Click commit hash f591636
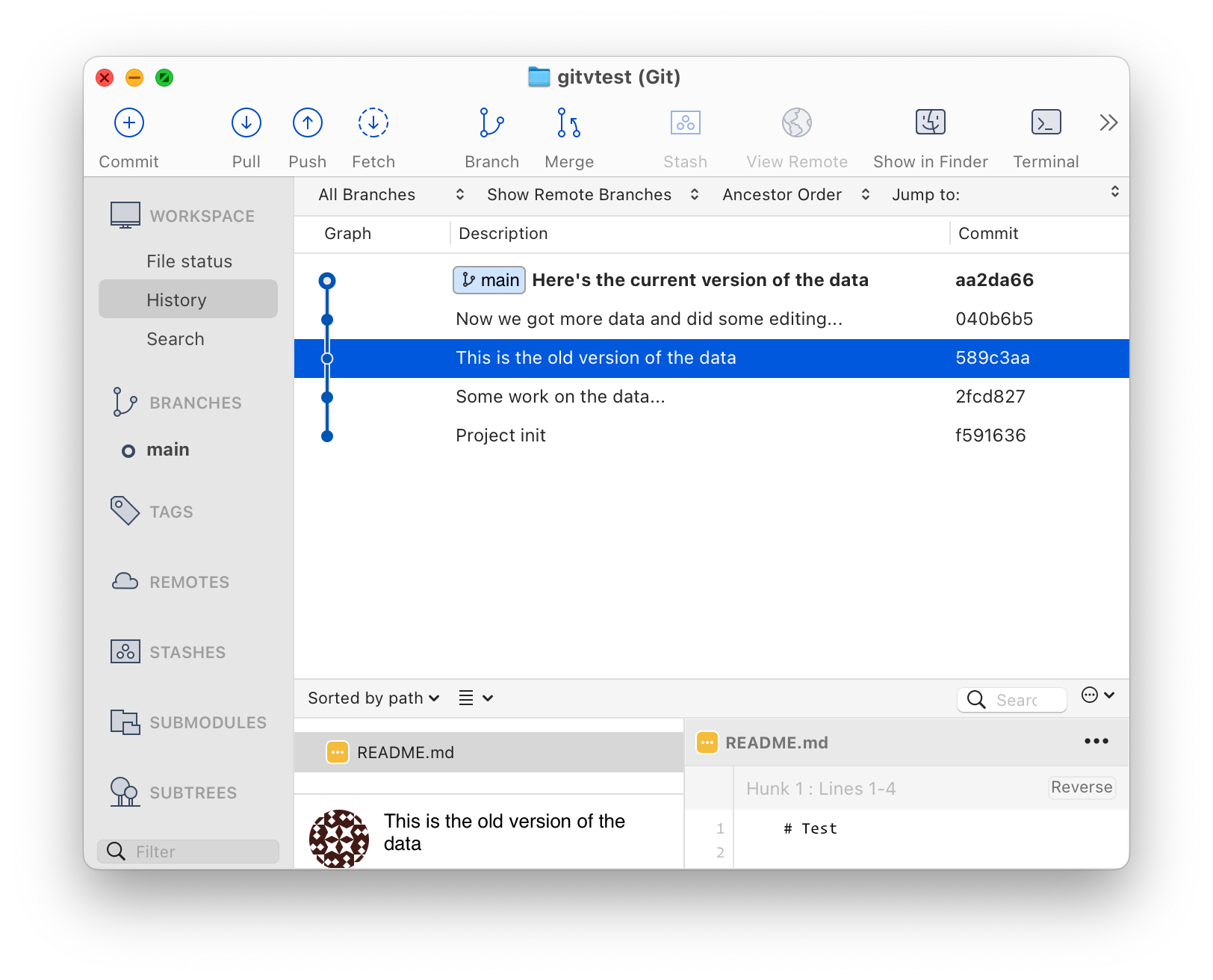 (990, 436)
